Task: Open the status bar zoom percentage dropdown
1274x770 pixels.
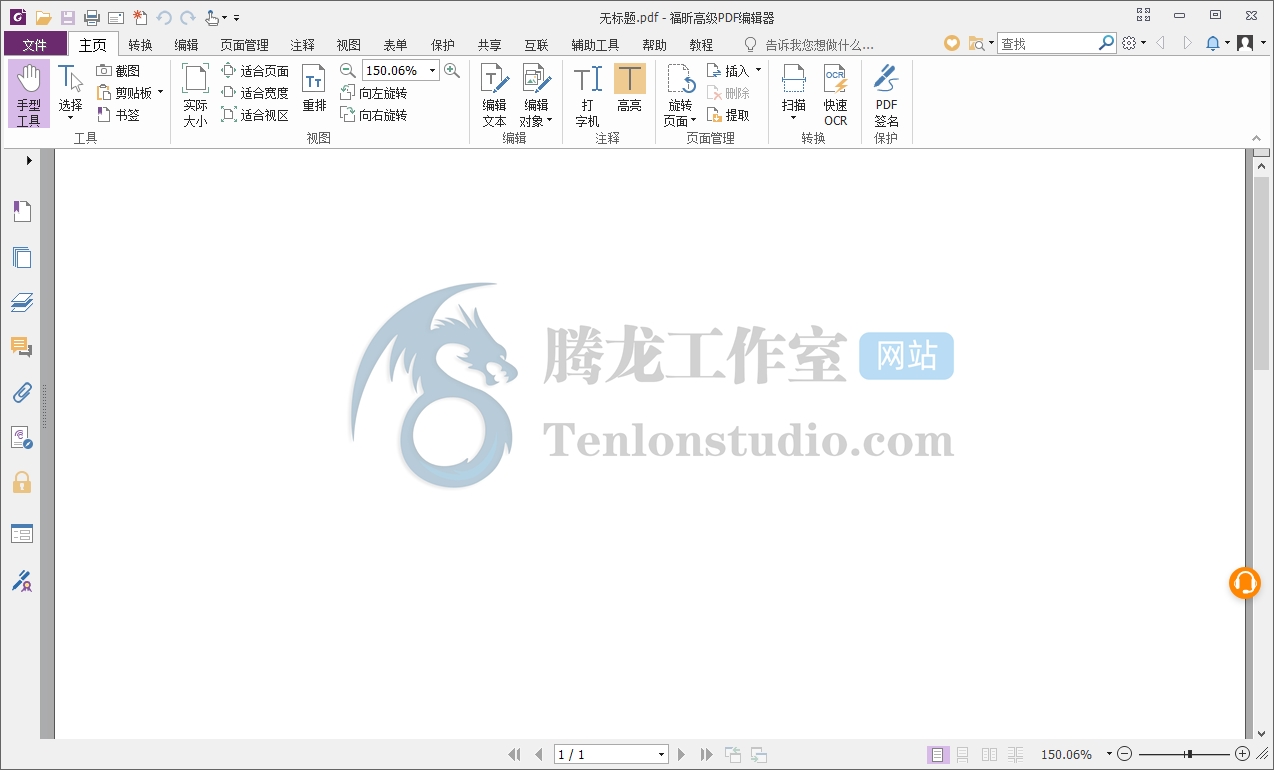Action: (1108, 755)
